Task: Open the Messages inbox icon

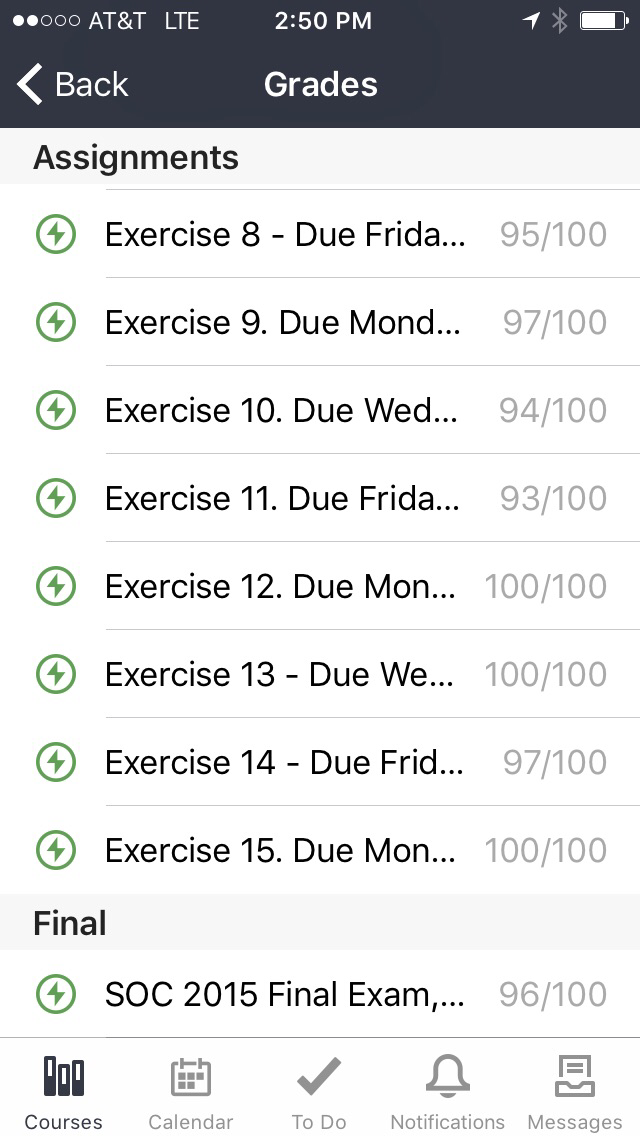Action: click(574, 1078)
